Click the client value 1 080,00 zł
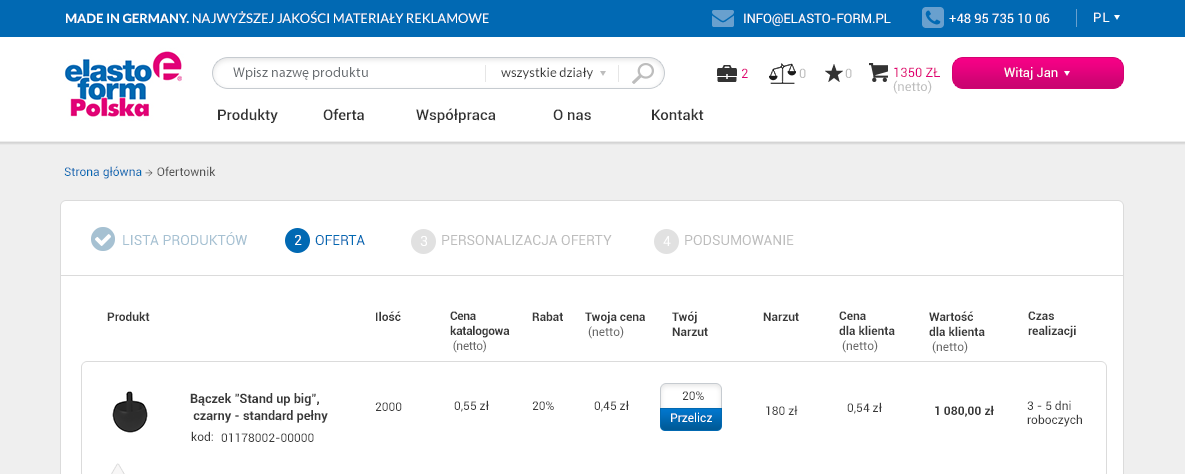The width and height of the screenshot is (1185, 474). tap(964, 411)
